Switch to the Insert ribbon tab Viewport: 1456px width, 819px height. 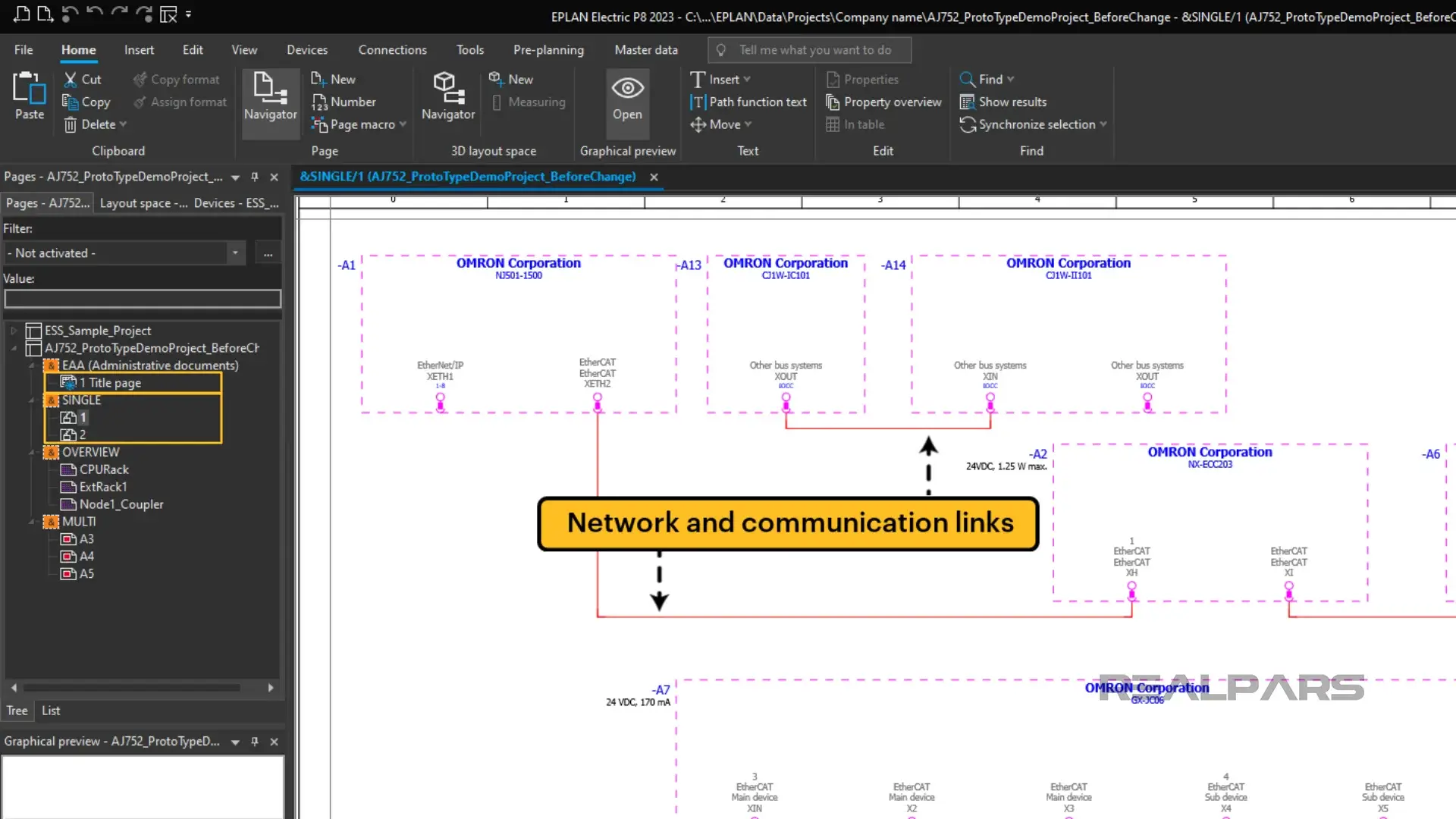coord(139,49)
